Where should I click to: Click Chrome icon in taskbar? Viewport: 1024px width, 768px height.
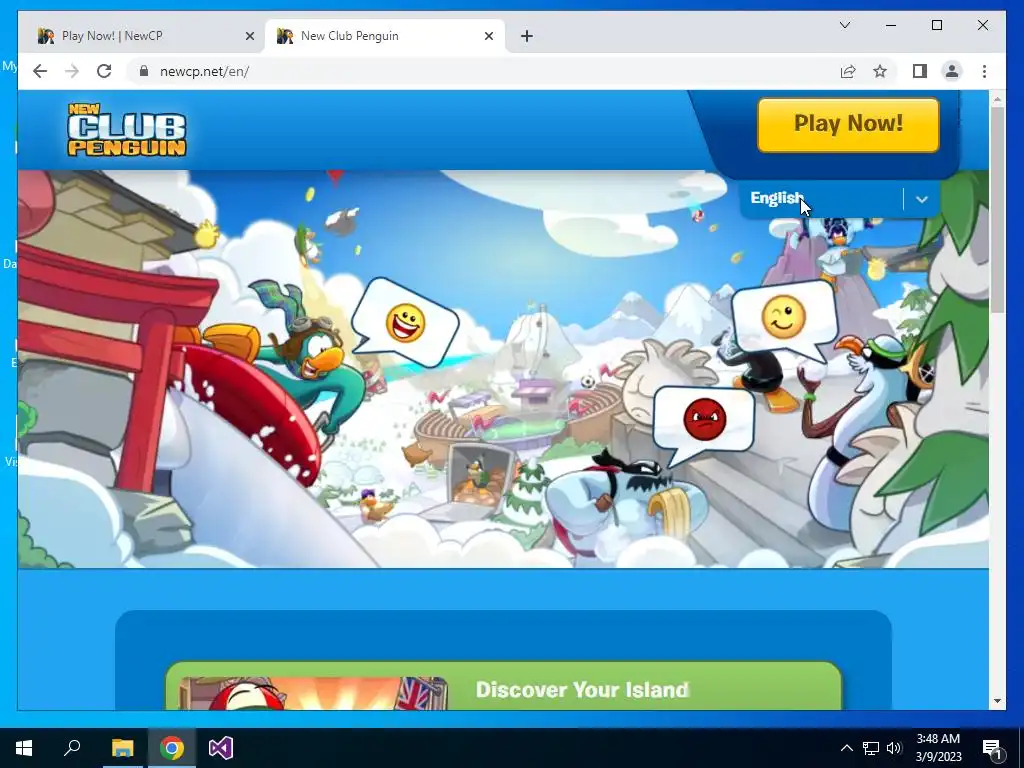pos(172,748)
